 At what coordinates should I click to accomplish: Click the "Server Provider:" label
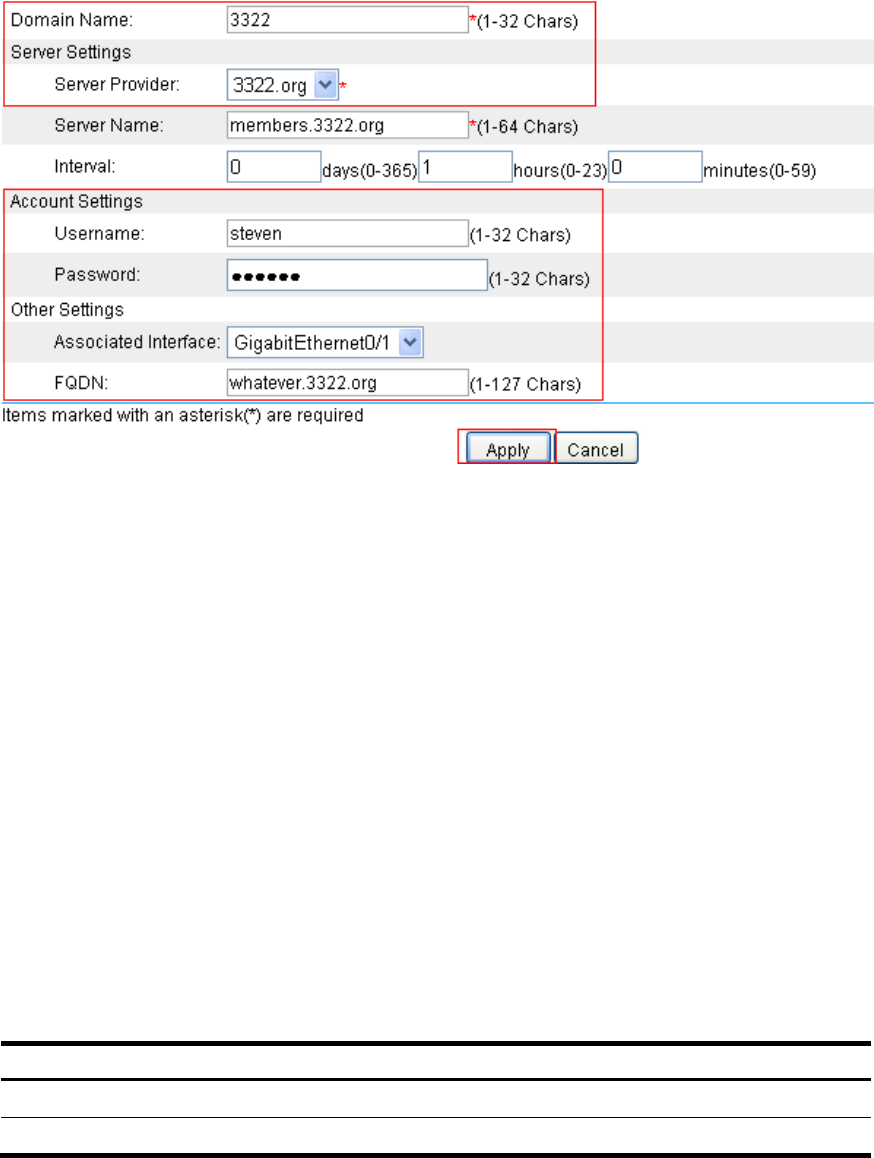(117, 85)
